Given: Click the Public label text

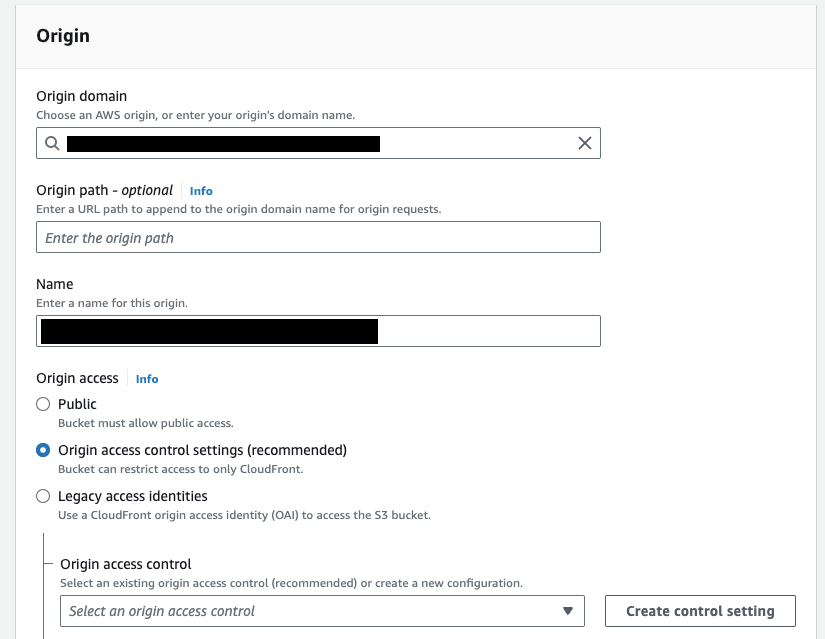Looking at the screenshot, I should tap(79, 404).
